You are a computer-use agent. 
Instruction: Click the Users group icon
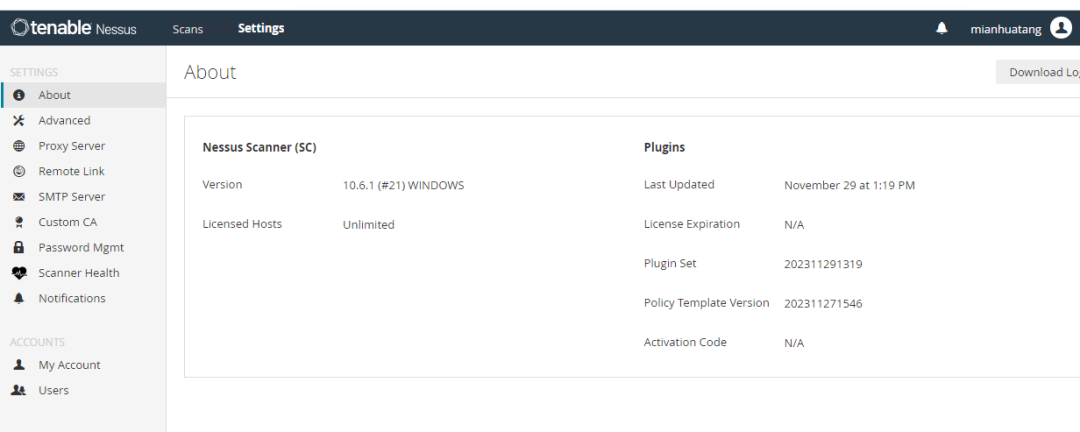click(19, 391)
